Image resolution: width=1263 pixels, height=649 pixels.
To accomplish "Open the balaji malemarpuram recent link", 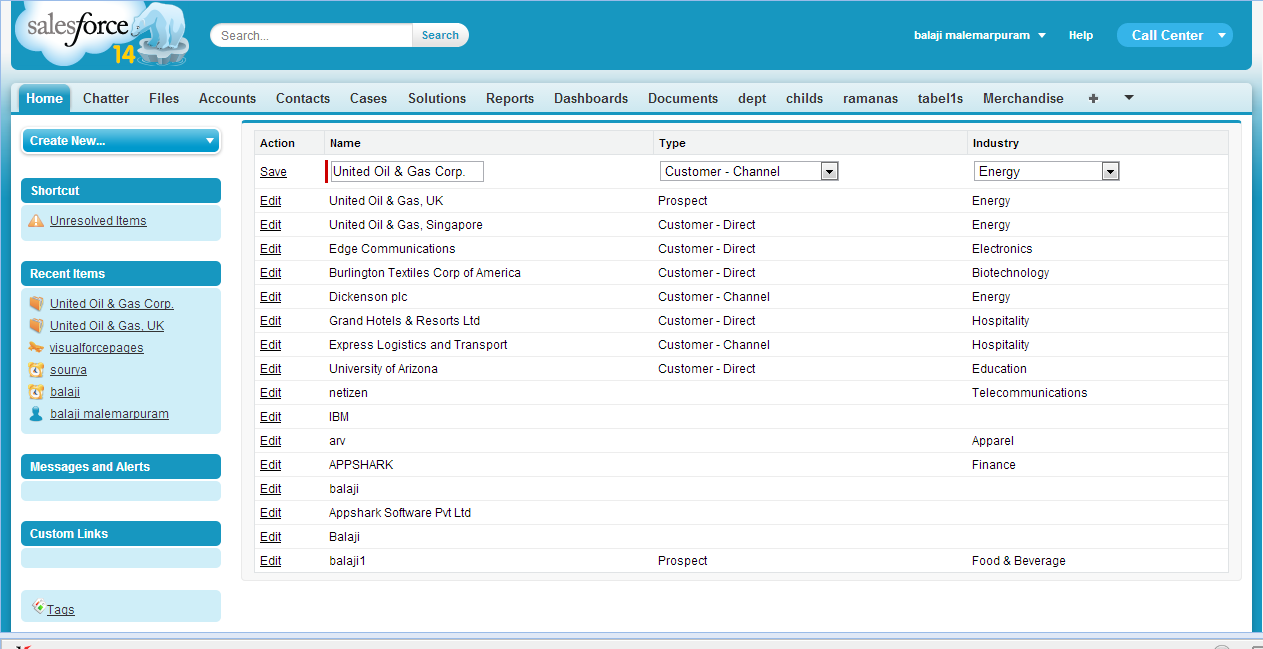I will pyautogui.click(x=109, y=414).
